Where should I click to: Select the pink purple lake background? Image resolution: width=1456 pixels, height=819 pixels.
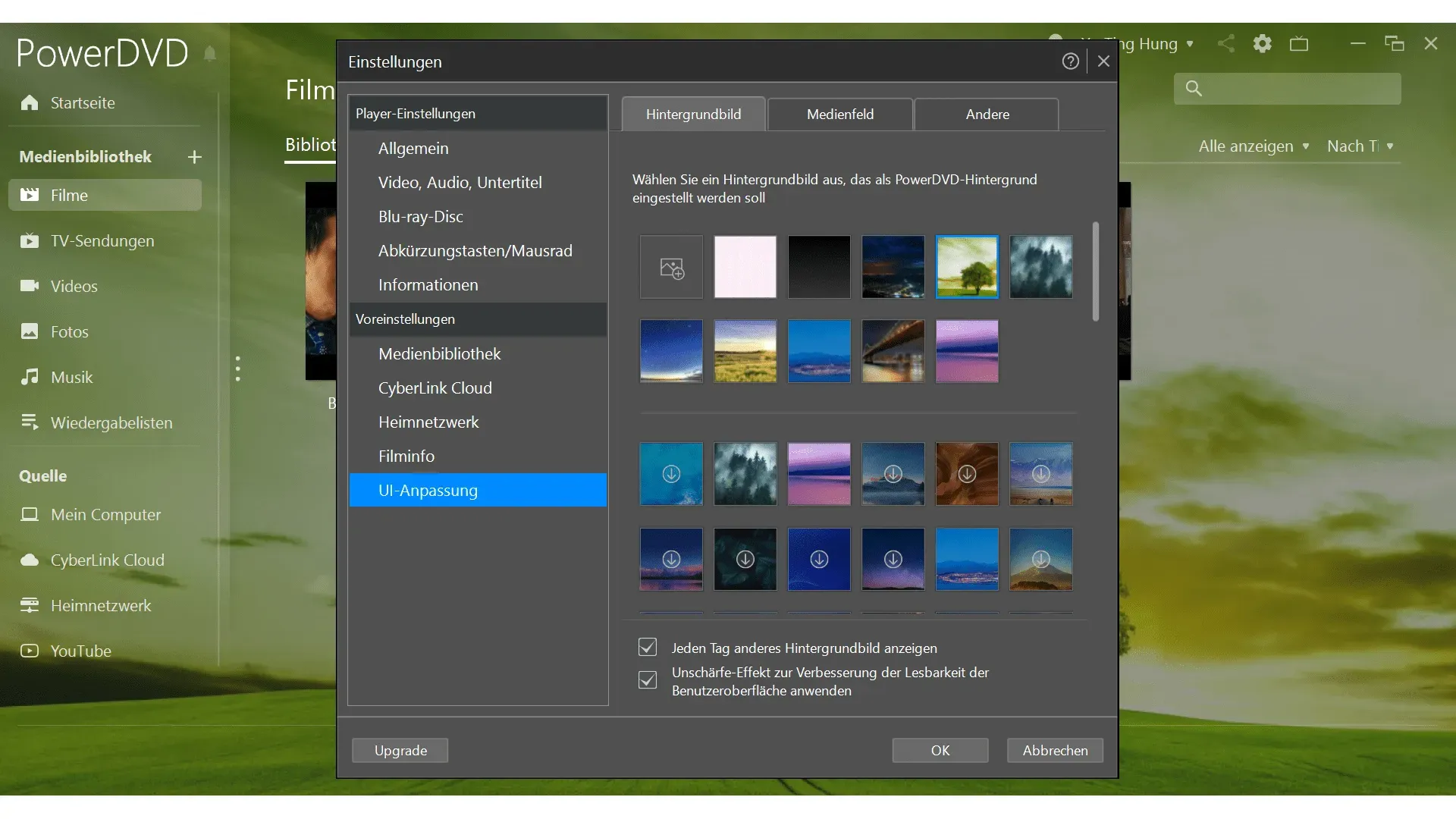pos(967,351)
